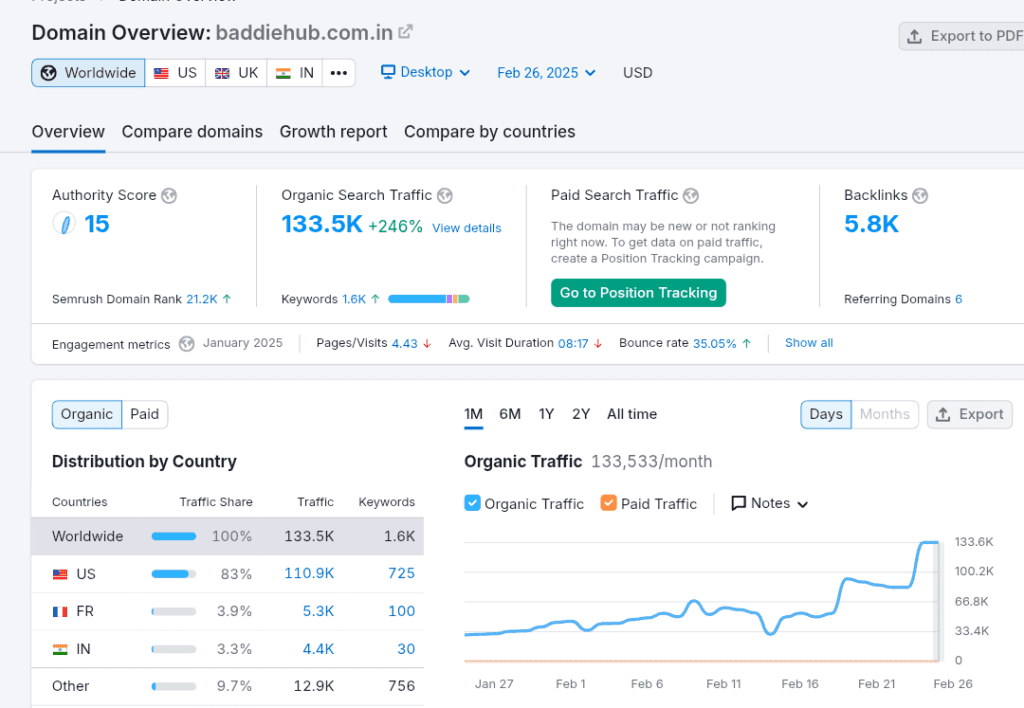
Task: Select the 1M time range
Action: pyautogui.click(x=473, y=414)
